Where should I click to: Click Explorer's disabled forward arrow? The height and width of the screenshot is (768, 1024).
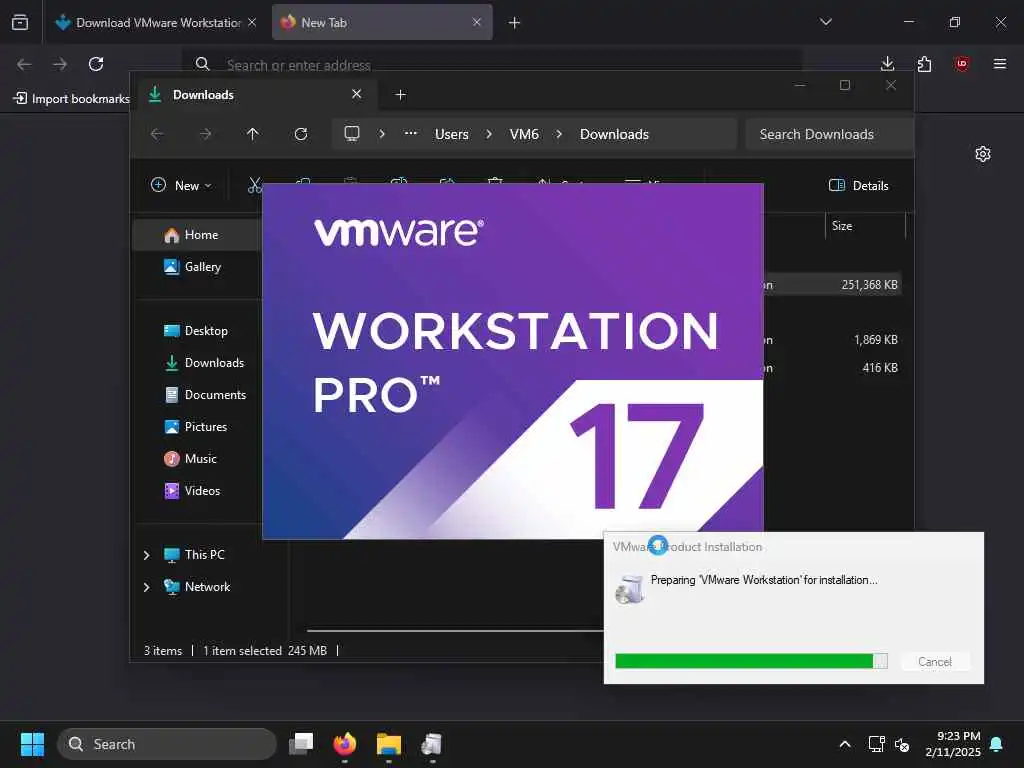coord(205,134)
